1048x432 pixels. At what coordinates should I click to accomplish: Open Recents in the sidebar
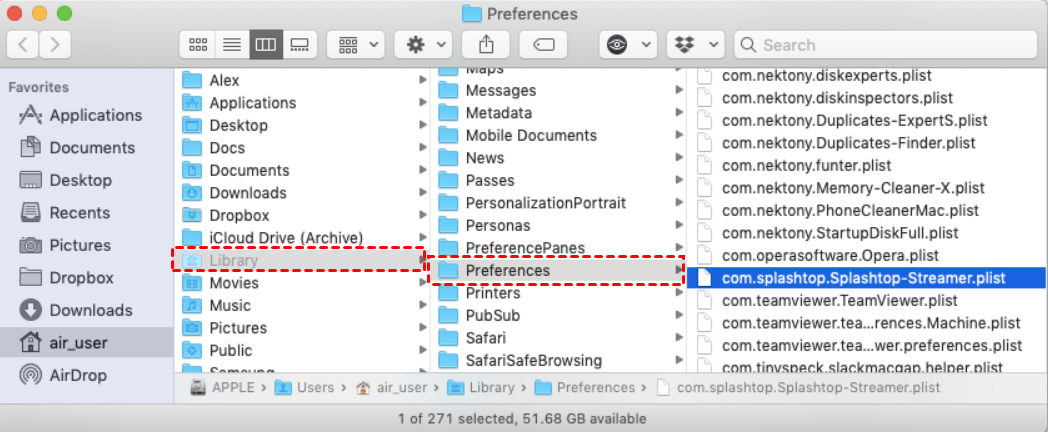[x=79, y=212]
